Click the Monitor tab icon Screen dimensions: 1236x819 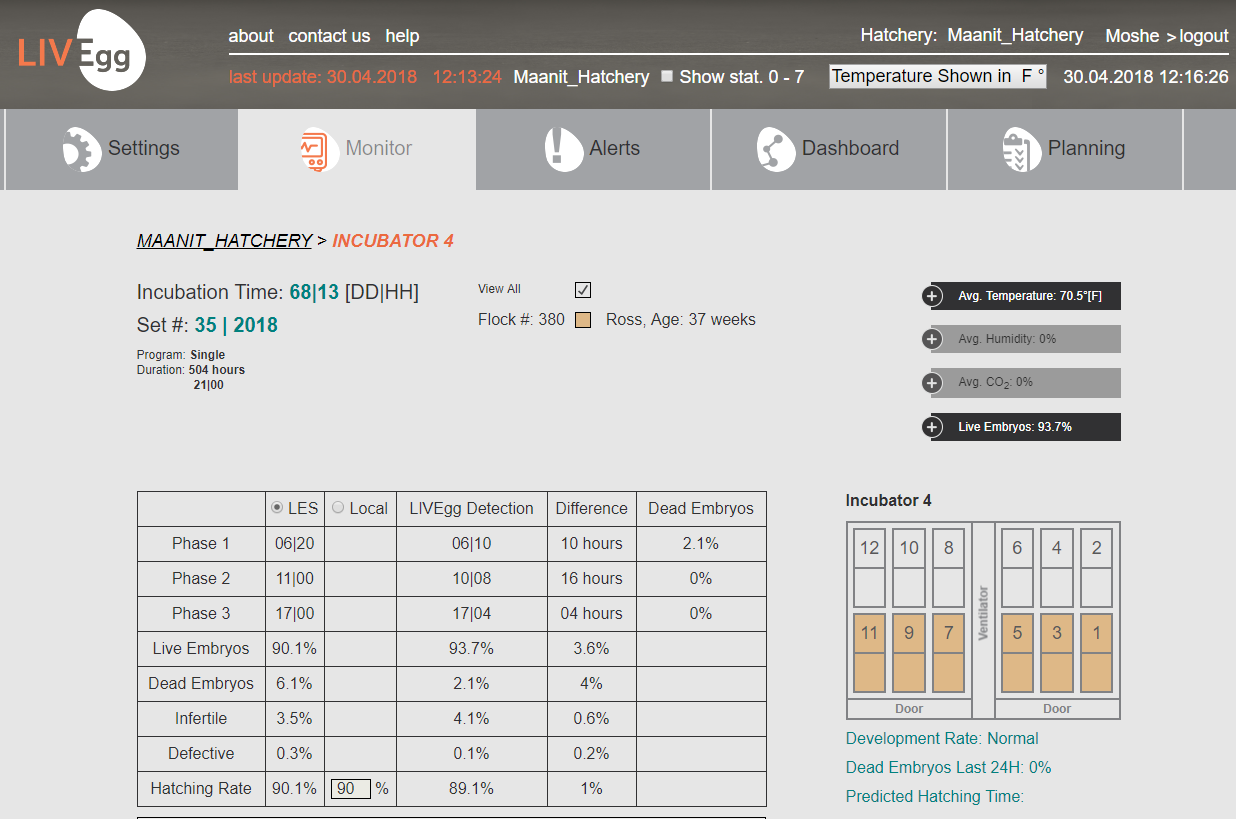click(x=318, y=149)
